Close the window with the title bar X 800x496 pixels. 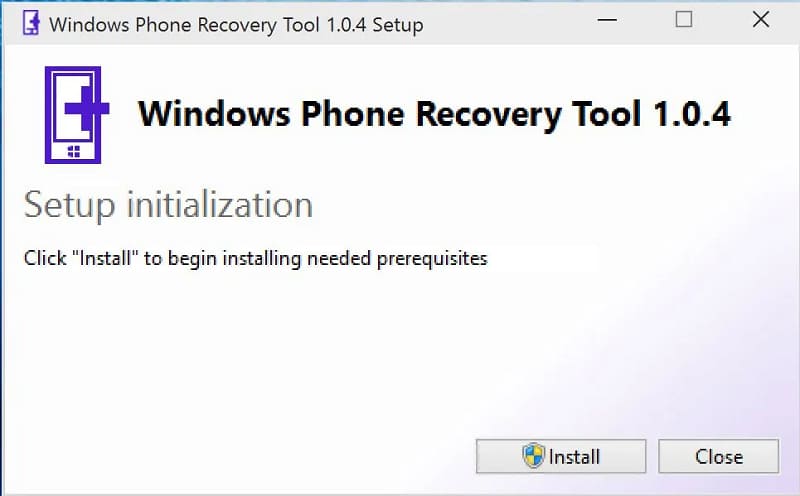coord(761,20)
